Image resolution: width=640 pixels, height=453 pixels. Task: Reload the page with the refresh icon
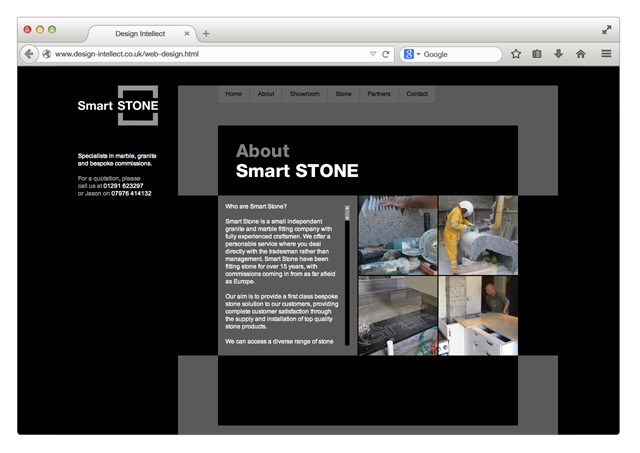point(386,54)
